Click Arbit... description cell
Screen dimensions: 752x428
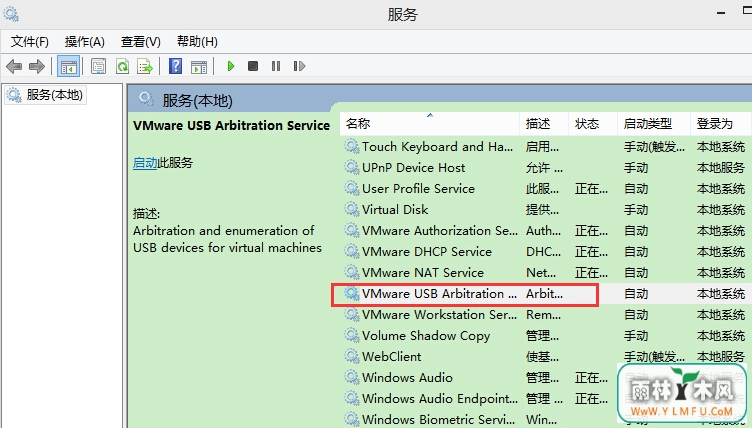point(544,294)
